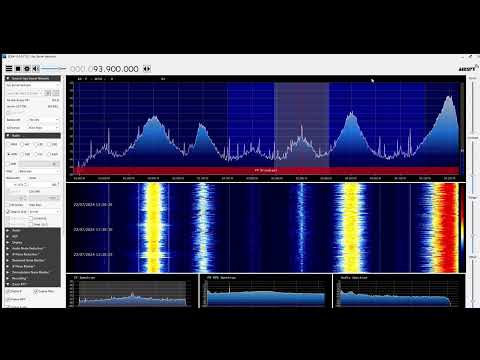
Task: Click the waterfall color gradient bar
Action: [x=462, y=228]
